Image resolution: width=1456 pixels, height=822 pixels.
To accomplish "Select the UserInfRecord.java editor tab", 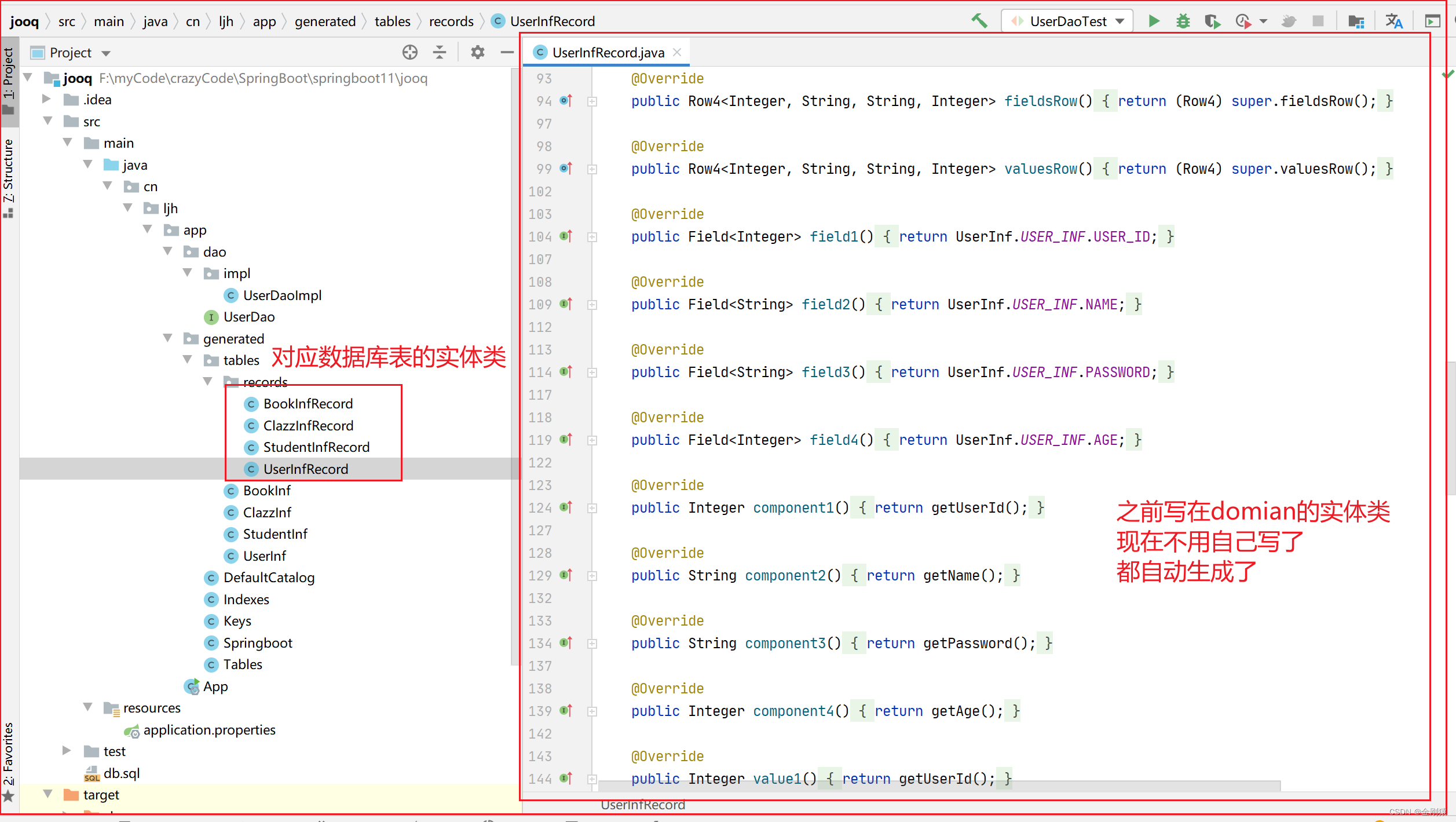I will 607,53.
